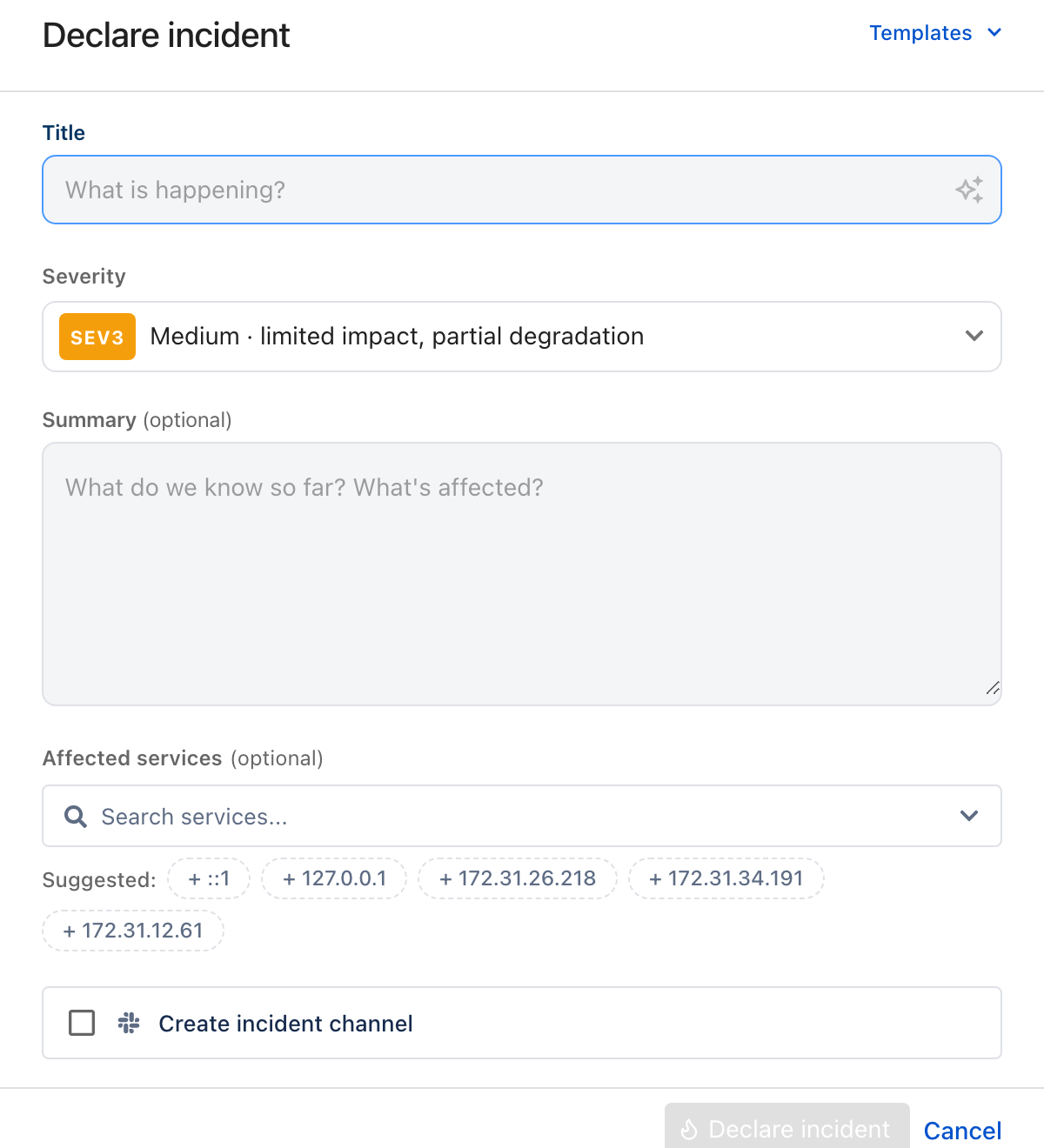Enable Create incident channel checkbox
This screenshot has width=1044, height=1148.
click(x=82, y=1023)
